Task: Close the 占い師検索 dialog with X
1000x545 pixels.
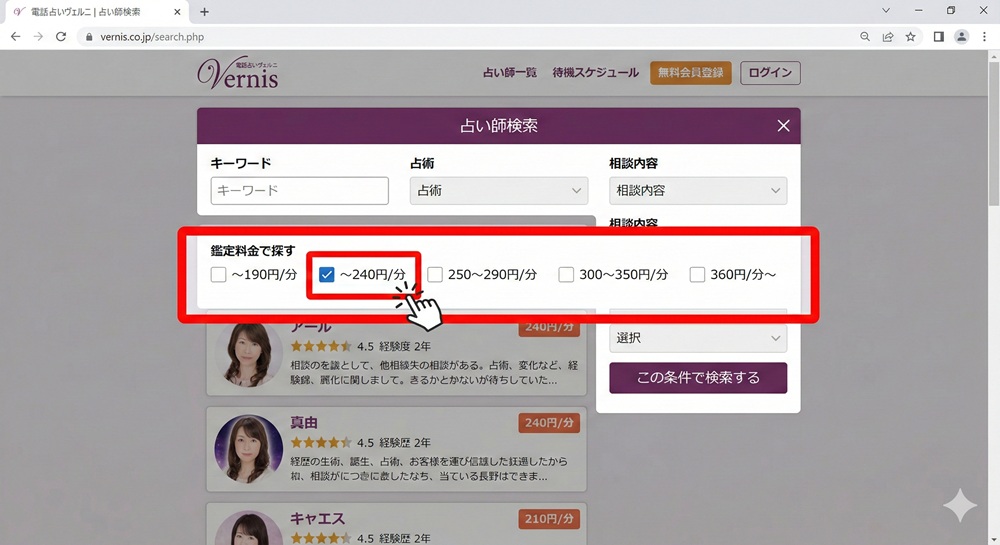Action: coord(783,126)
